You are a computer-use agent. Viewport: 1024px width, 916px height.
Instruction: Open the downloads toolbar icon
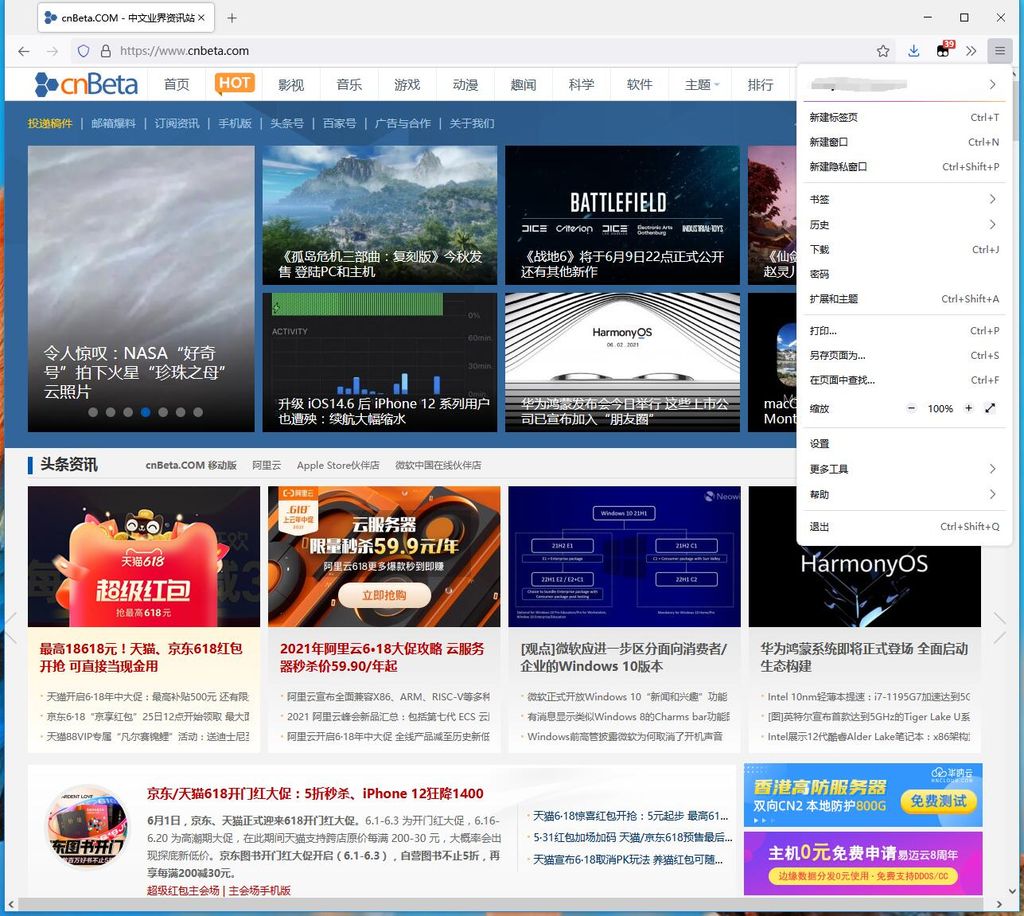tap(913, 51)
